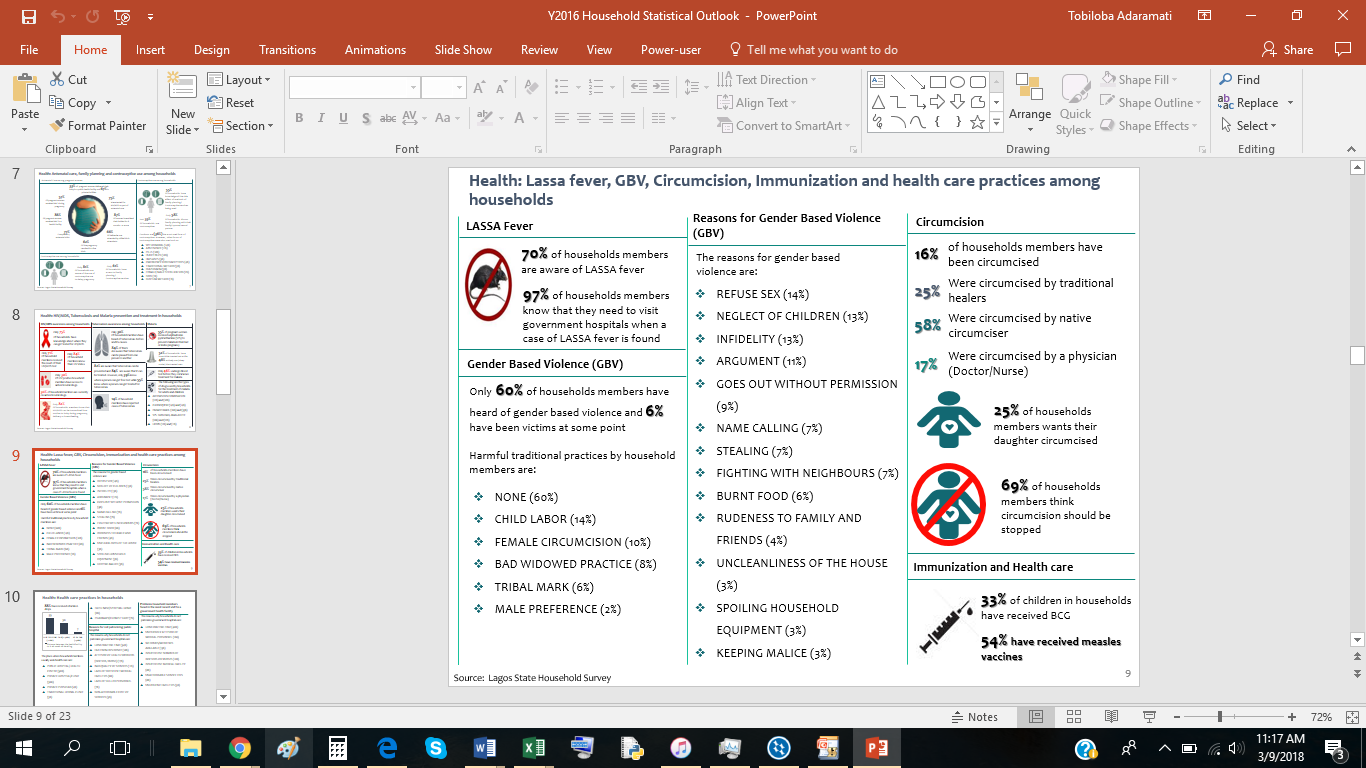This screenshot has width=1366, height=768.
Task: Toggle Strikethrough formatting
Action: tap(388, 118)
